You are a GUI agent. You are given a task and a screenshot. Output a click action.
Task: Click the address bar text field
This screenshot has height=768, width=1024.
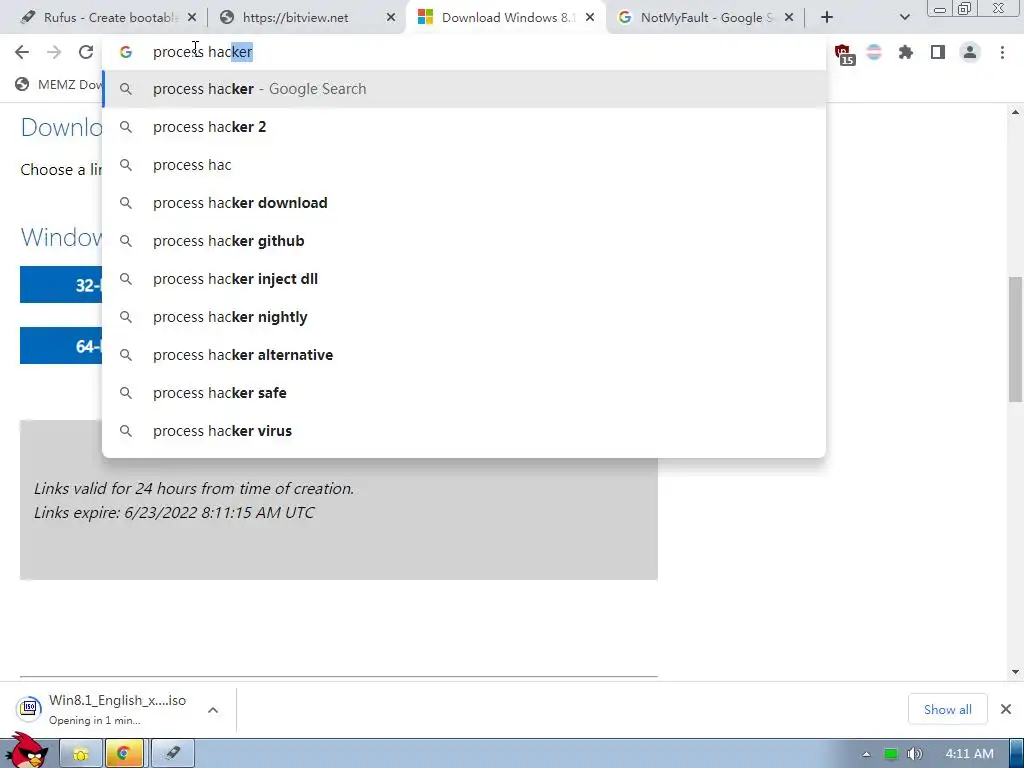(464, 52)
